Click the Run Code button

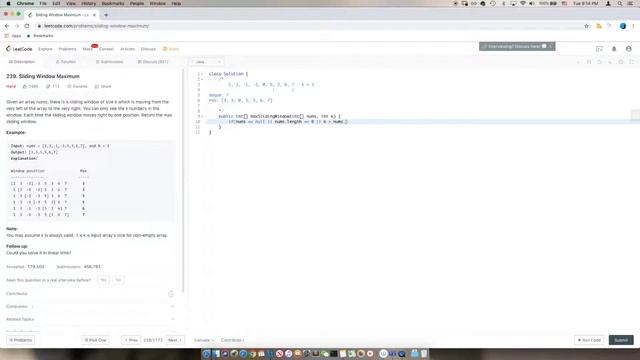point(589,340)
